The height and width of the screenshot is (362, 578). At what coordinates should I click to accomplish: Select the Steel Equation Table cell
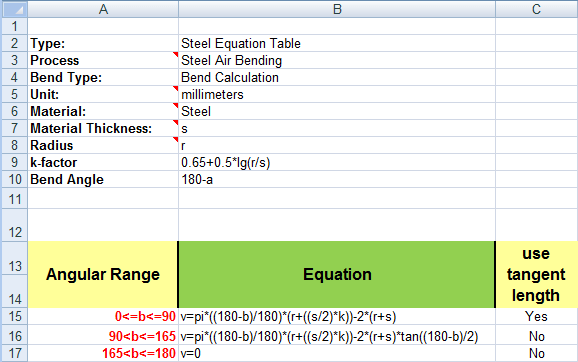337,43
